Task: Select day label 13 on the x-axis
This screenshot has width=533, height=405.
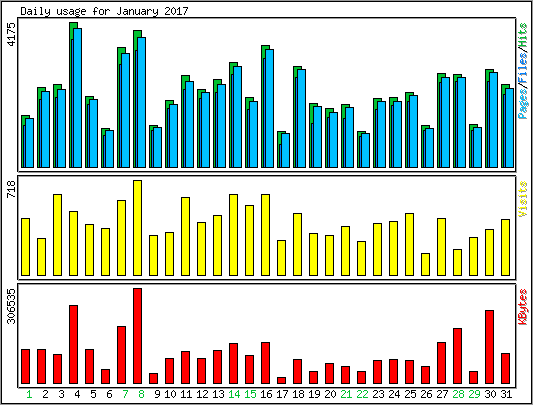Action: 218,394
